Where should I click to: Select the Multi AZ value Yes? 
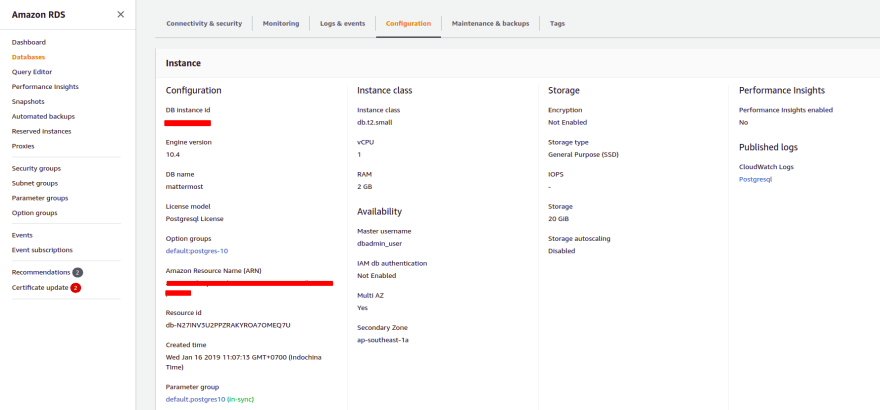(x=363, y=308)
